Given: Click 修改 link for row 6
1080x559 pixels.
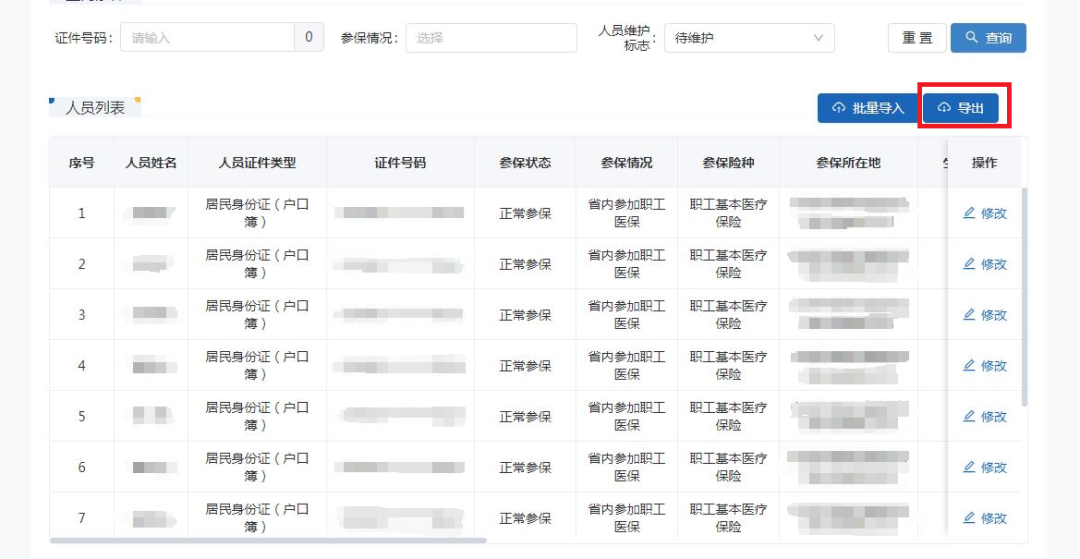Looking at the screenshot, I should click(x=985, y=467).
